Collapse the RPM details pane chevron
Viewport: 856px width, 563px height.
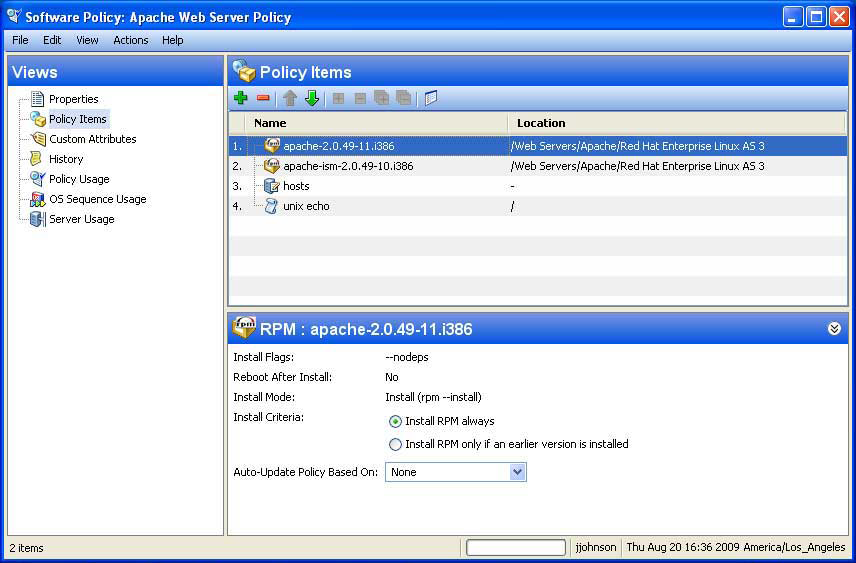(834, 329)
